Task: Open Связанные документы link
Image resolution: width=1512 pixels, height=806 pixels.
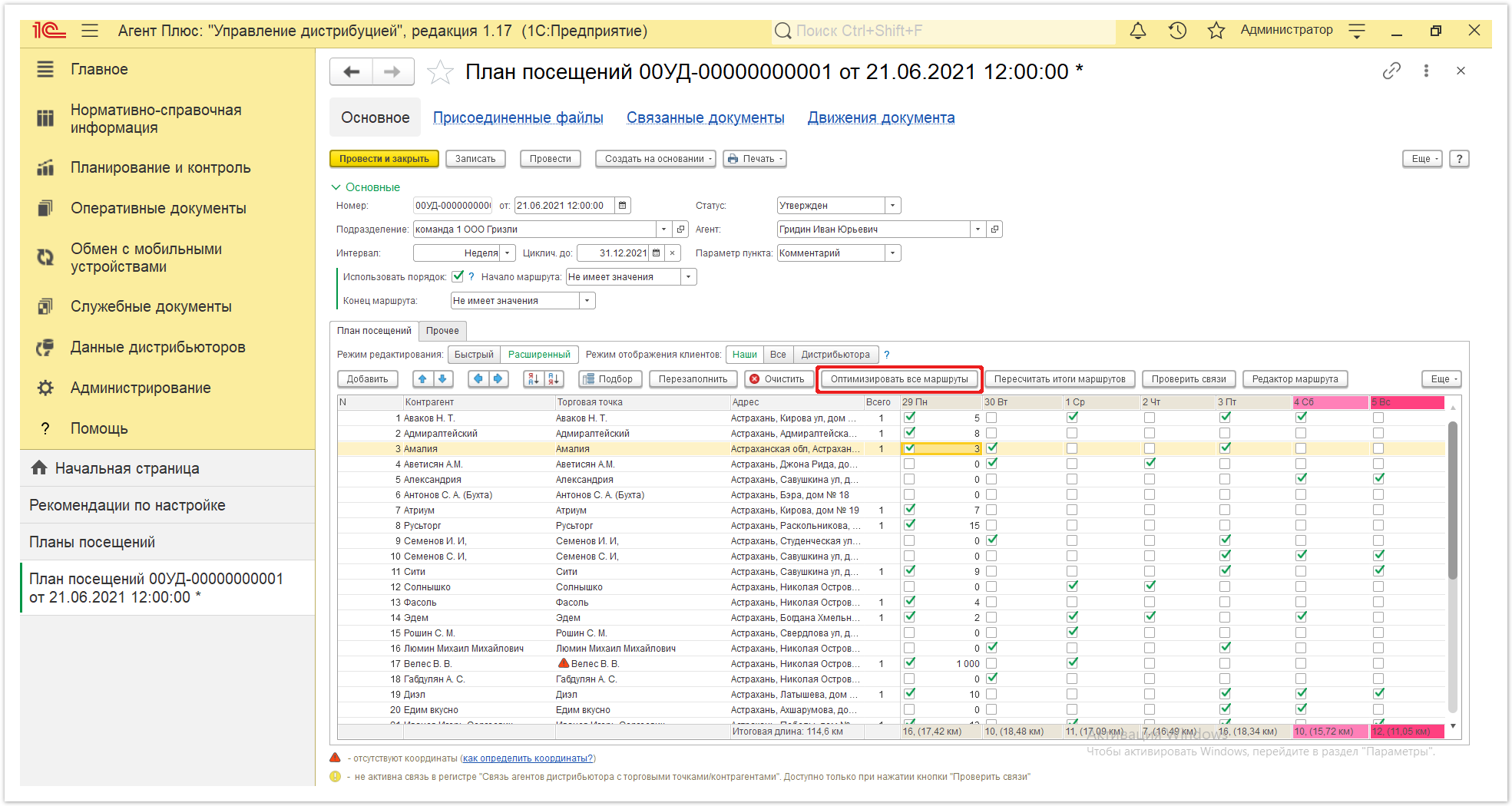Action: pos(705,117)
